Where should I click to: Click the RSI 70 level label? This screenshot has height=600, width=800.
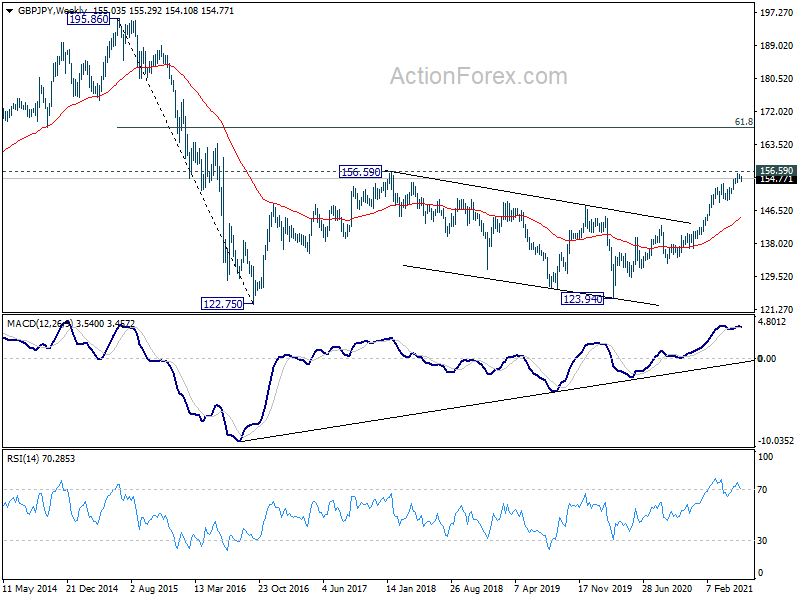click(x=762, y=490)
